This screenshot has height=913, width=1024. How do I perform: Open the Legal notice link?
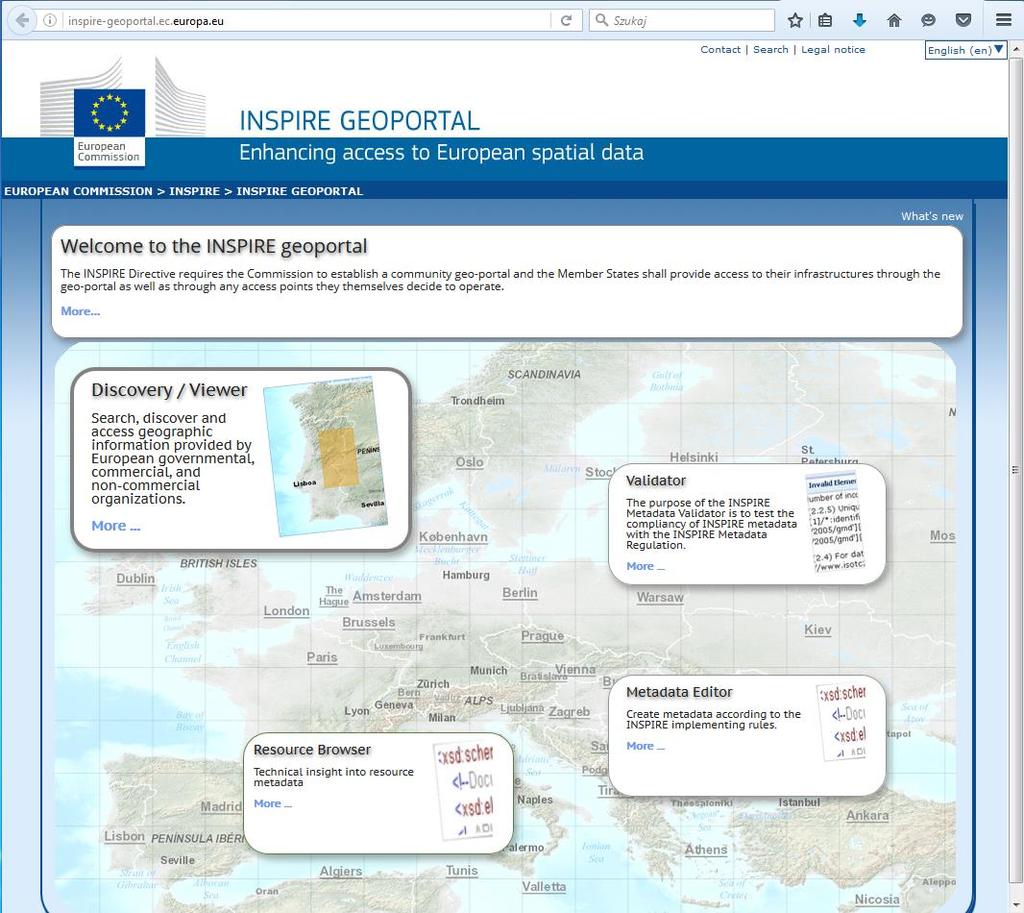coord(833,50)
